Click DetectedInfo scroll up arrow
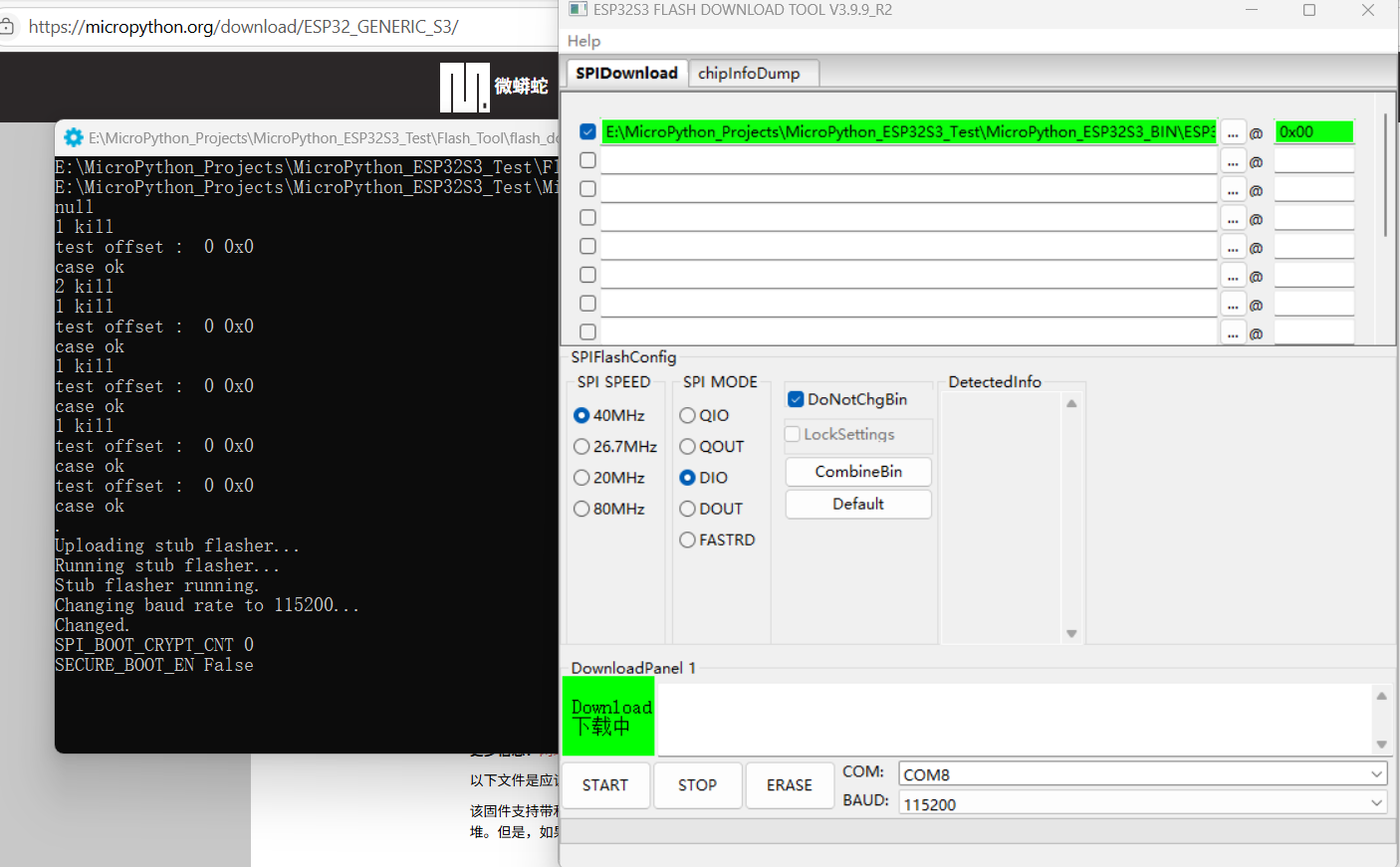The height and width of the screenshot is (867, 1400). click(1071, 403)
